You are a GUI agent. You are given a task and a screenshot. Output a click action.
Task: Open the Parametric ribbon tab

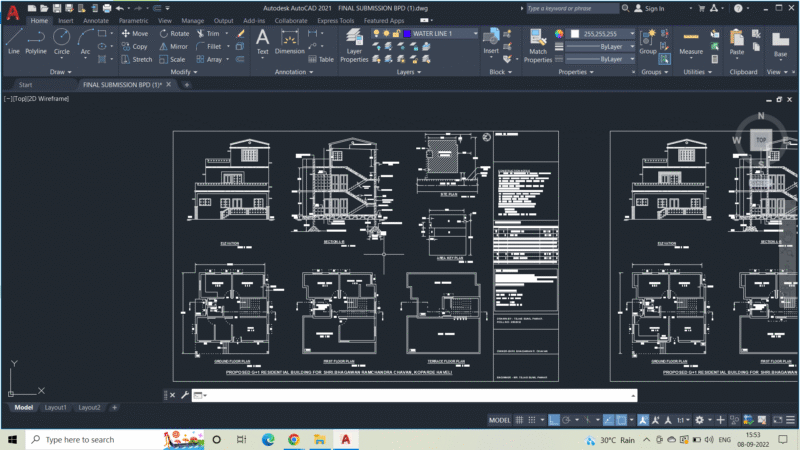click(x=133, y=21)
